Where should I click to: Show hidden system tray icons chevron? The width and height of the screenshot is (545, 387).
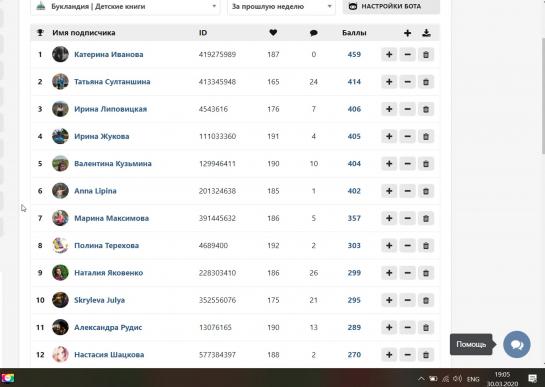(x=421, y=379)
